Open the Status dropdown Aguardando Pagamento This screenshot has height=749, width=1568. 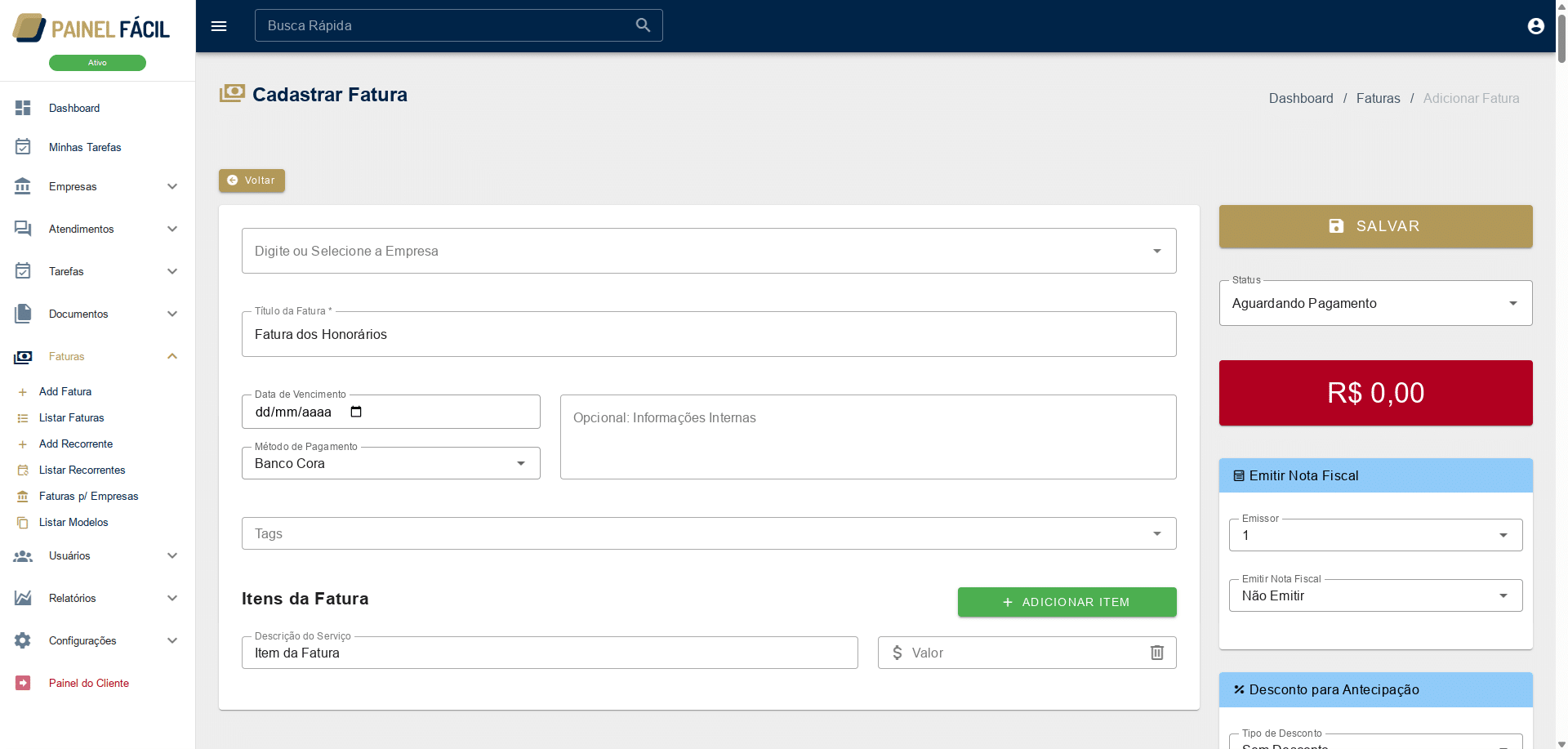(1375, 303)
